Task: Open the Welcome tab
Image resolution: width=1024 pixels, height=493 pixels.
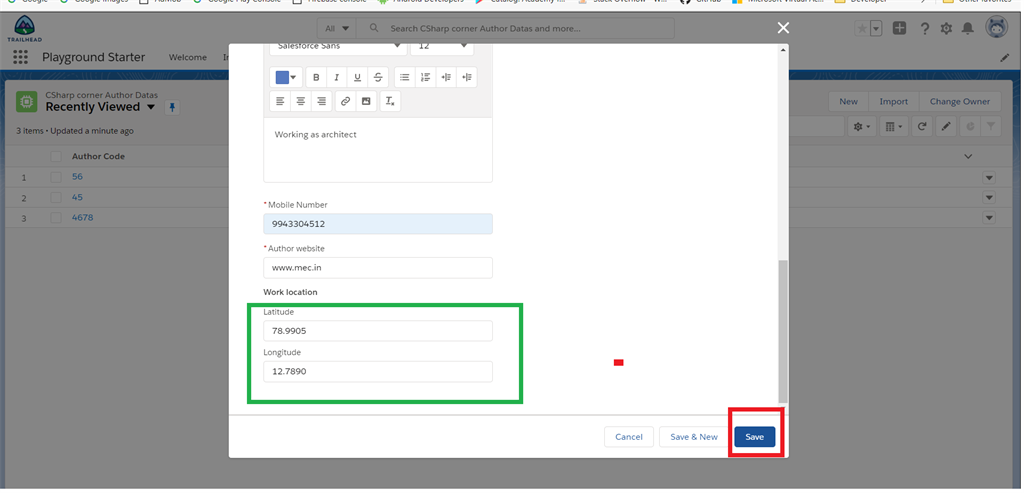Action: click(x=187, y=57)
